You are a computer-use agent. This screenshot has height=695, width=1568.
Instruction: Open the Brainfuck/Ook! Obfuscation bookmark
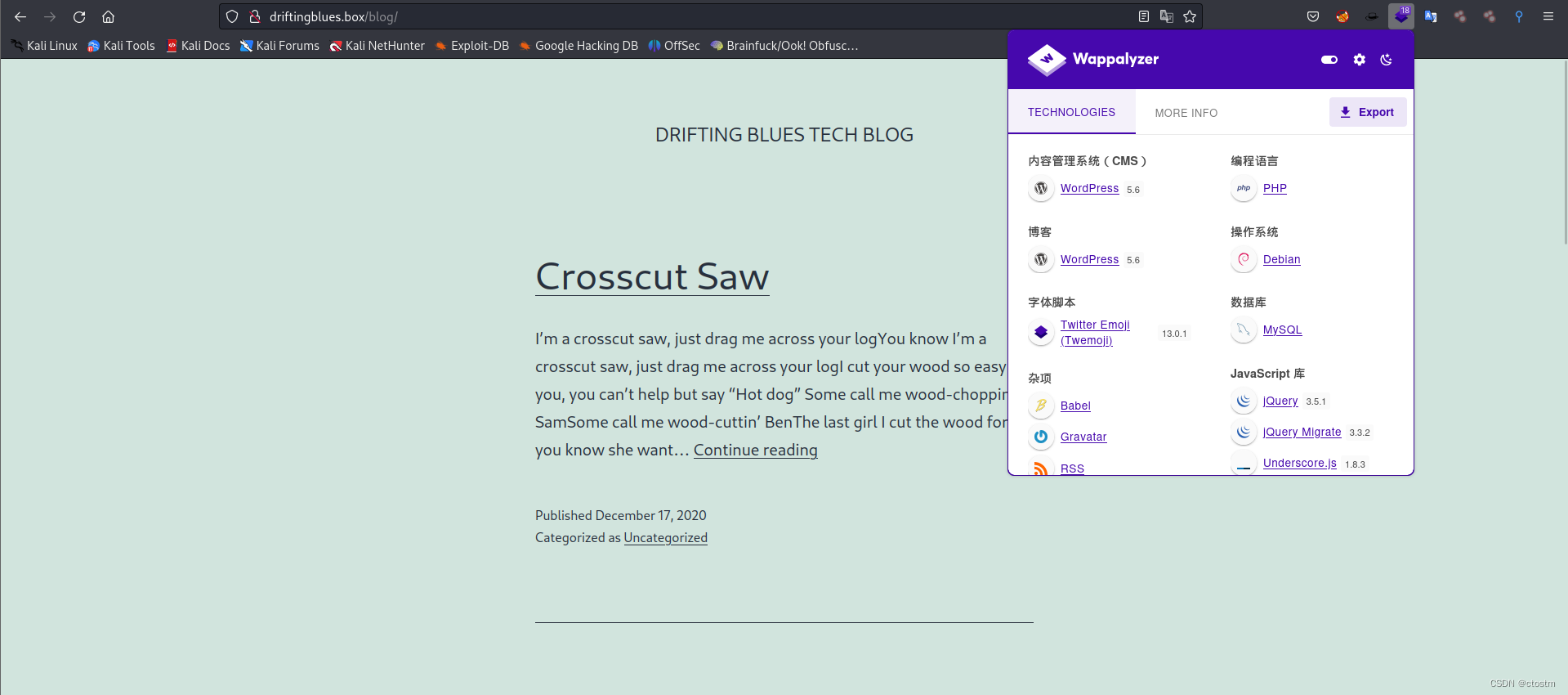(x=784, y=46)
